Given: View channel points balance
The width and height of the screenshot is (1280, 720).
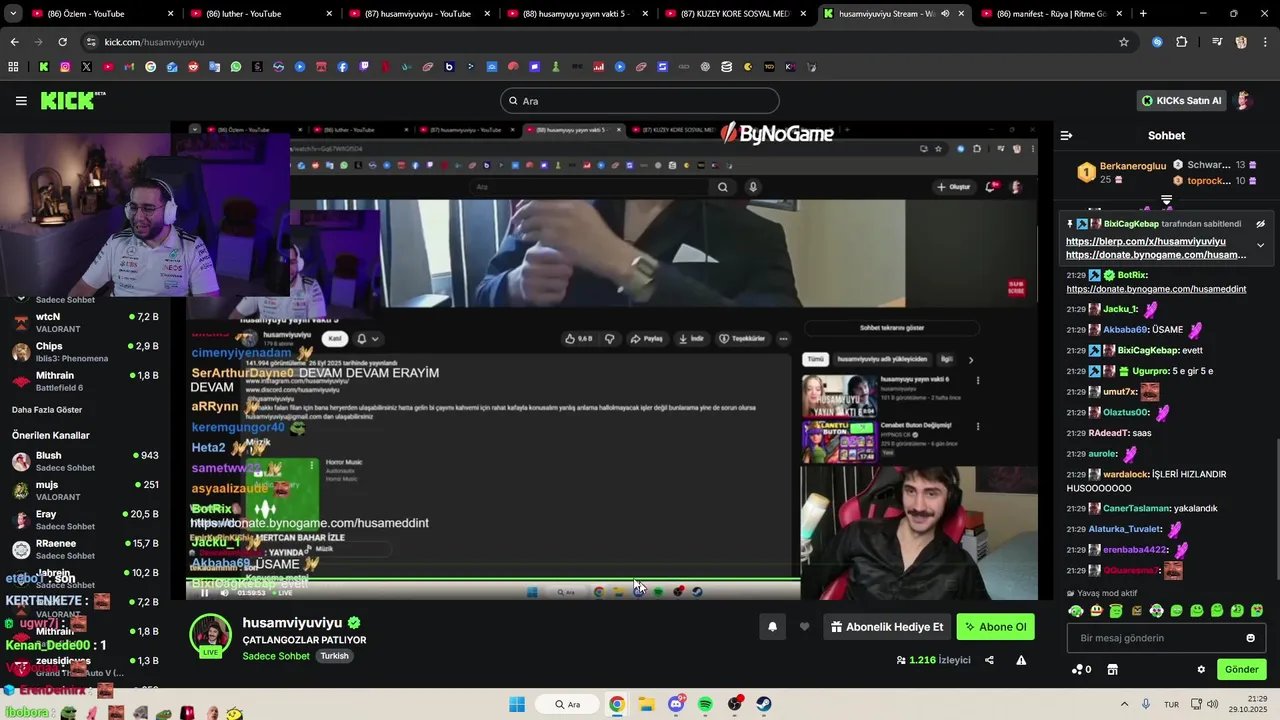Looking at the screenshot, I should [1081, 669].
